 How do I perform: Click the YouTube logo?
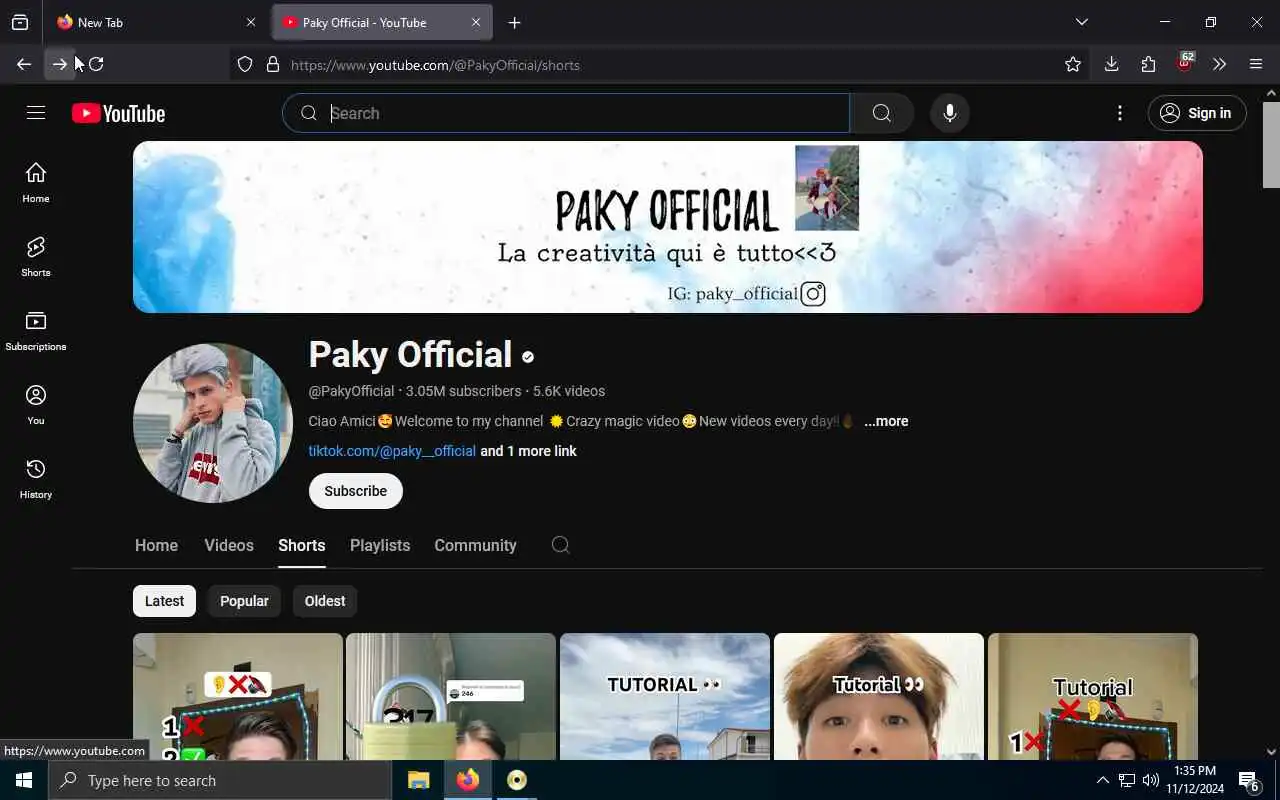118,114
